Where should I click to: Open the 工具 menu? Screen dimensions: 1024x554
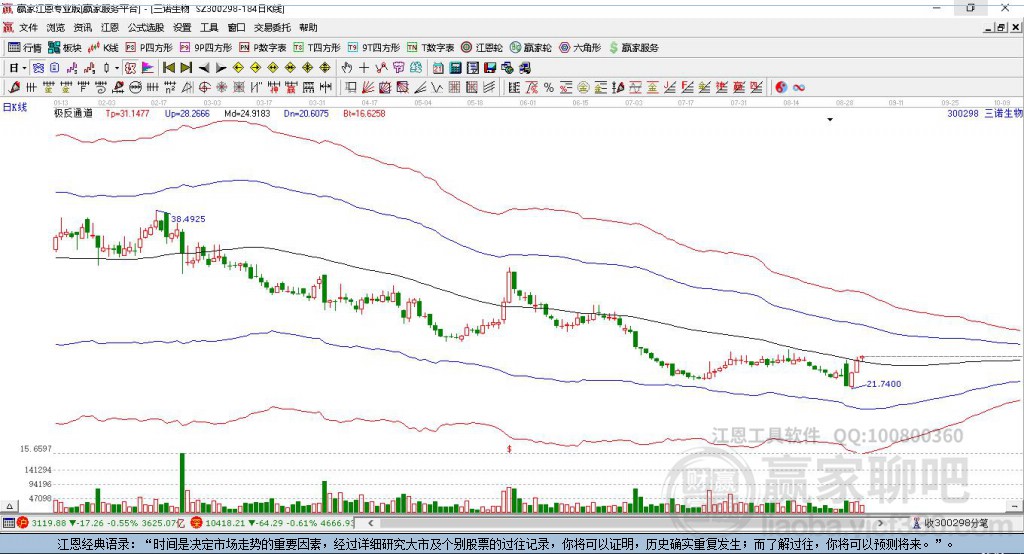(x=209, y=27)
